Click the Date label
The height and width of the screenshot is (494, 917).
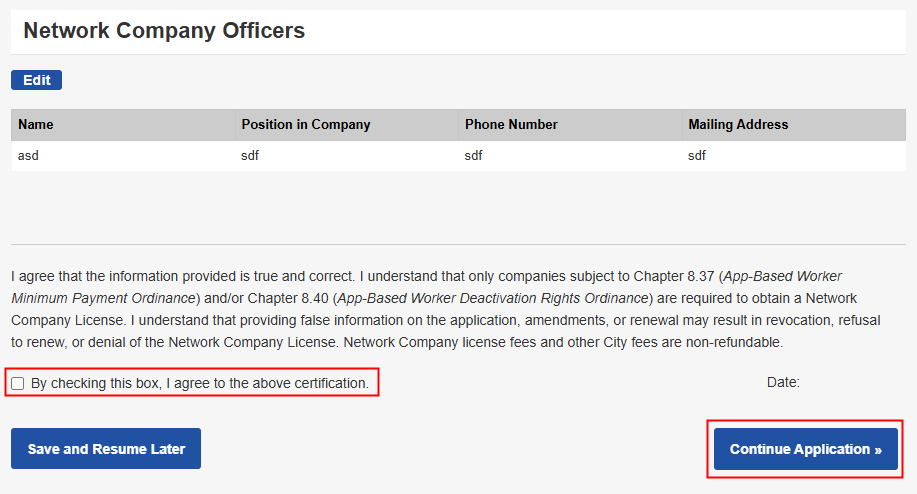(x=783, y=382)
